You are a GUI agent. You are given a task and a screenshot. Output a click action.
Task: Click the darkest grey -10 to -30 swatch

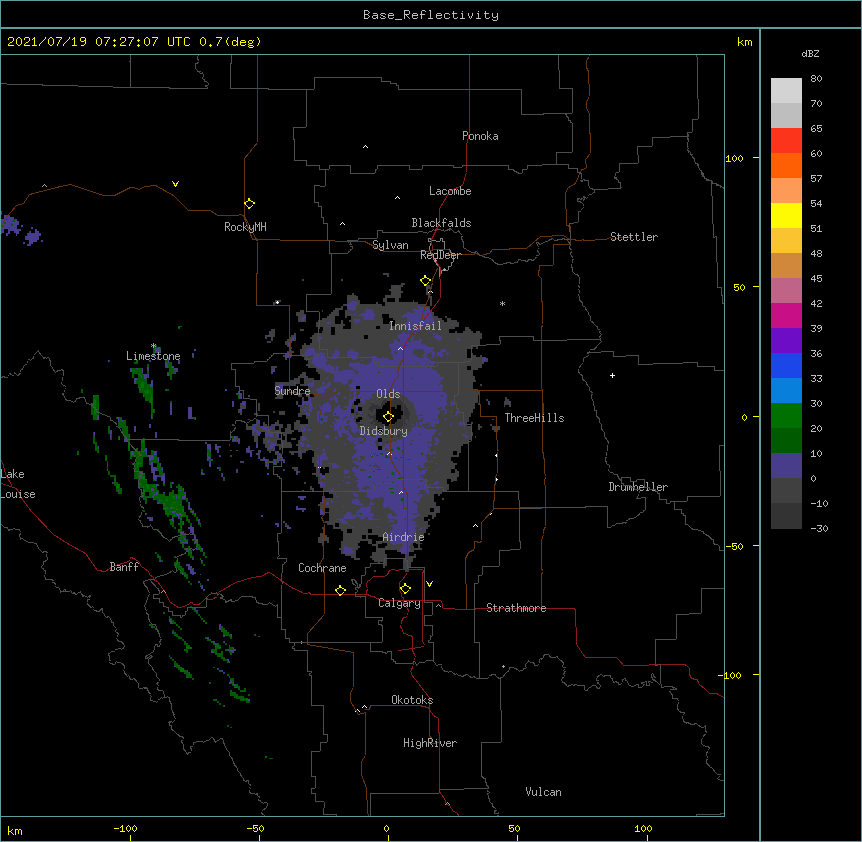[786, 516]
